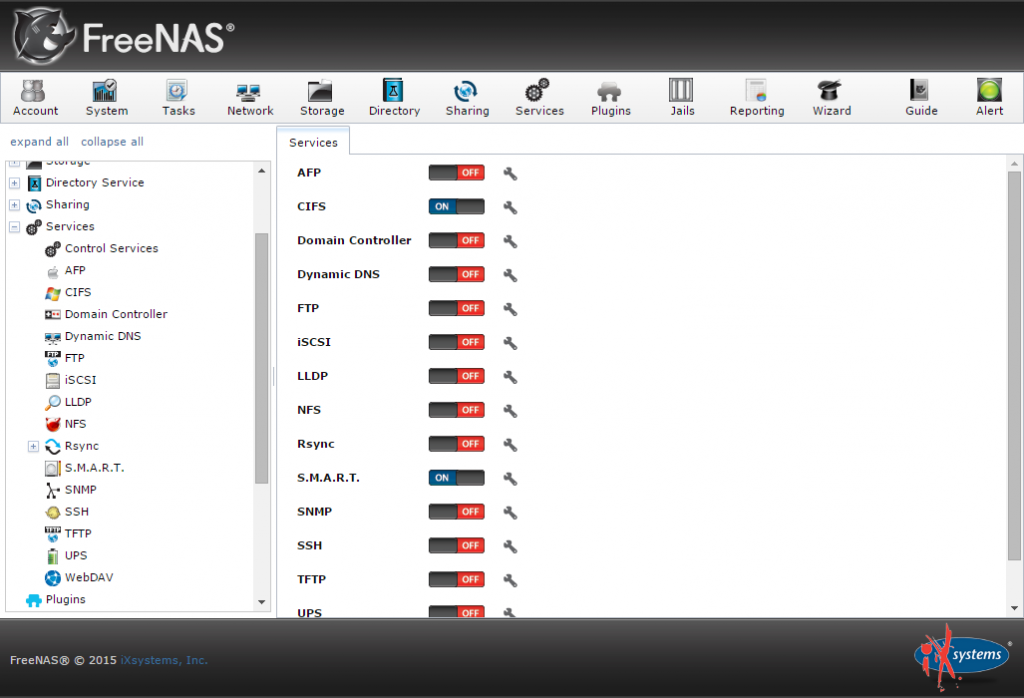
Task: Open the Storage section from the toolbar
Action: click(321, 97)
